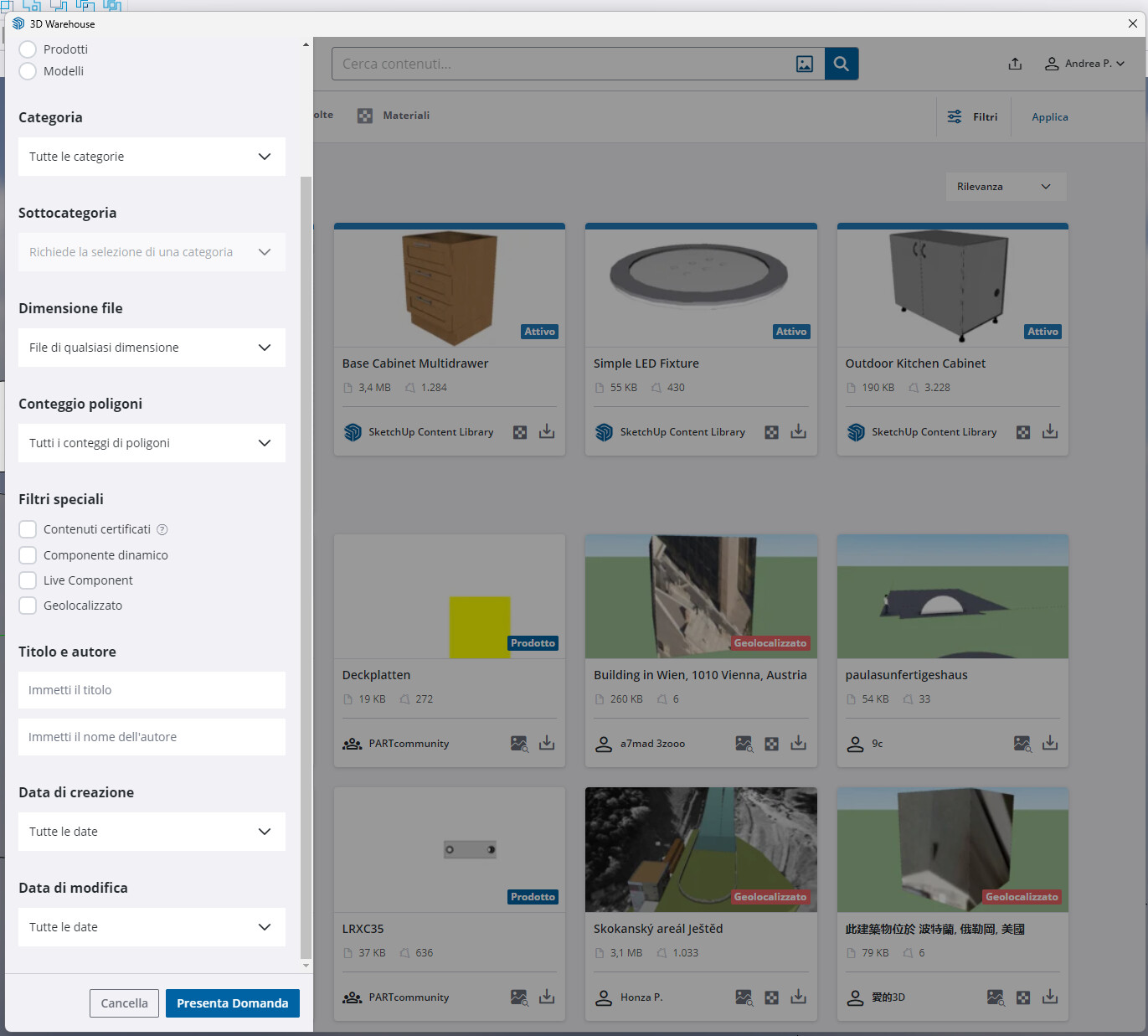Viewport: 1148px width, 1036px height.
Task: Click the help icon beside Contenuti certificati
Action: coord(162,529)
